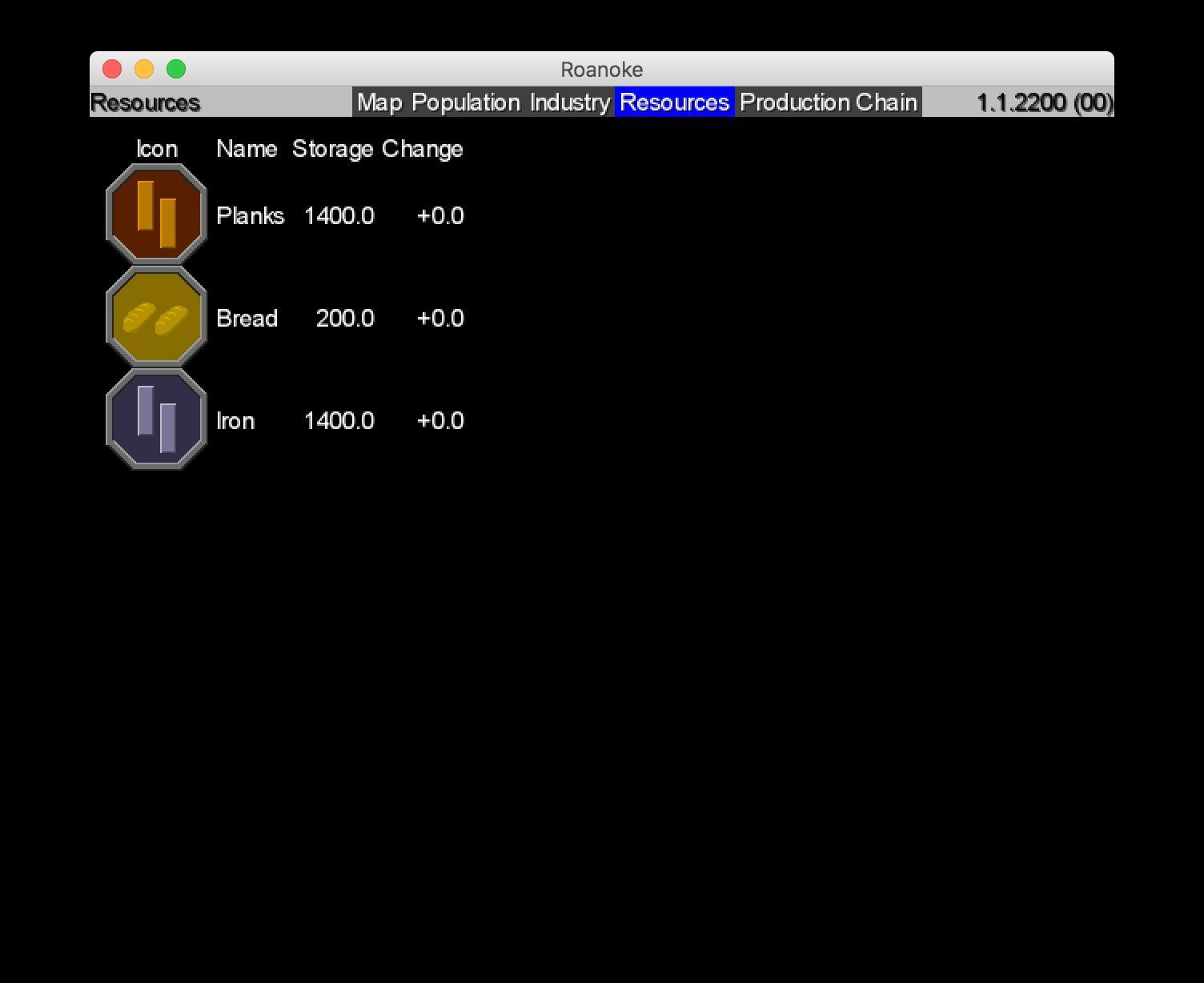Click the Iron change value +0.0

(x=440, y=421)
